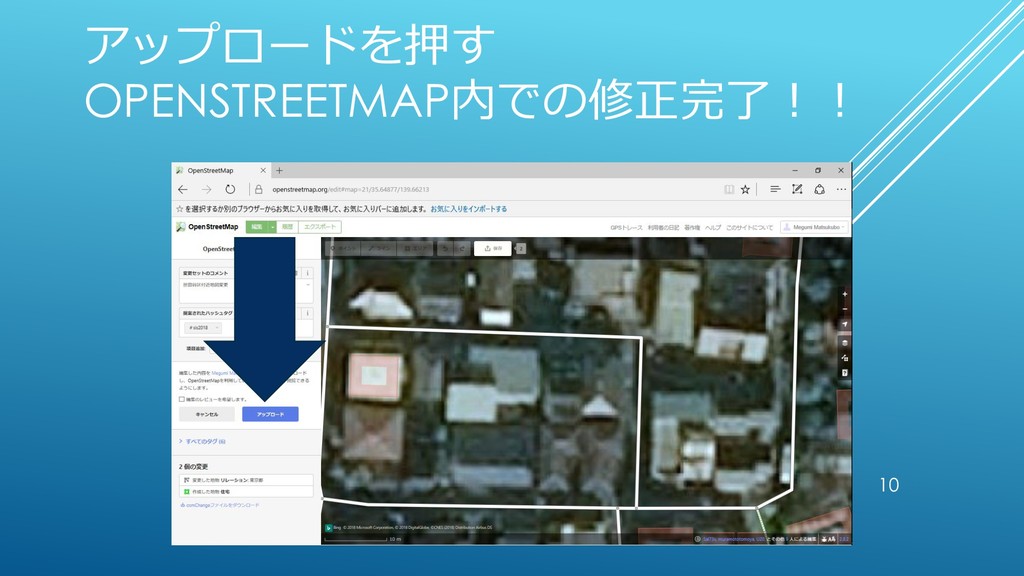Click the suggested hashtags info icon
The height and width of the screenshot is (576, 1024).
tap(308, 313)
